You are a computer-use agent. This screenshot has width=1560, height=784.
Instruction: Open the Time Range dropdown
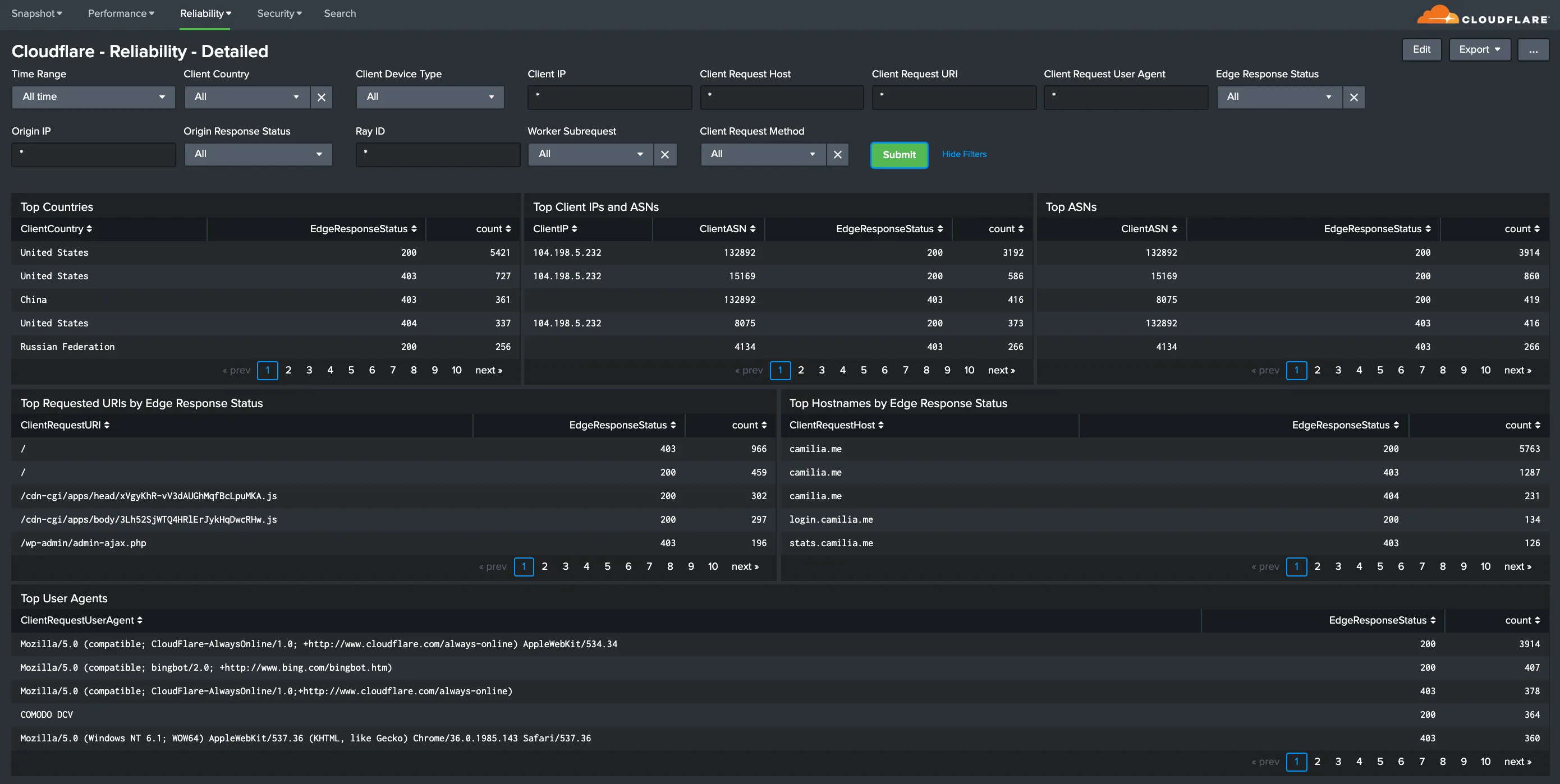click(x=93, y=97)
